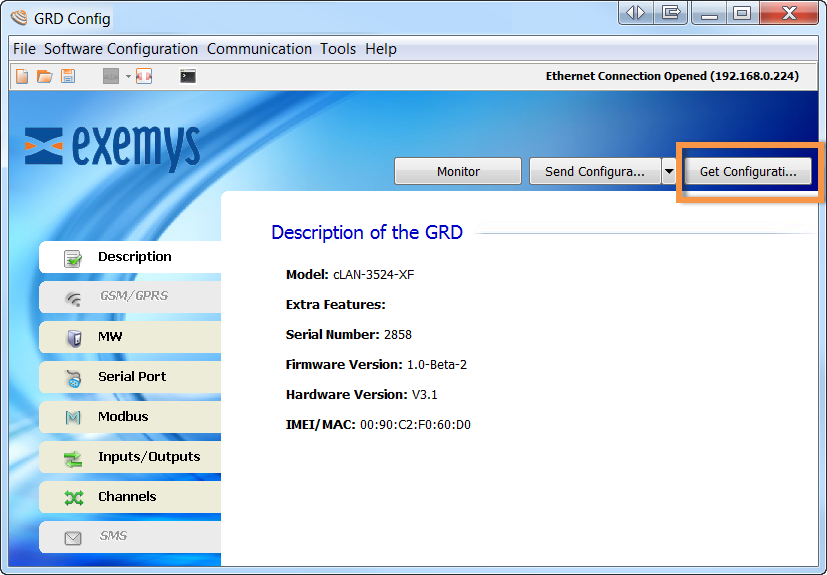Viewport: 827px width, 575px height.
Task: Select the Serial Port sidebar tab
Action: click(130, 377)
